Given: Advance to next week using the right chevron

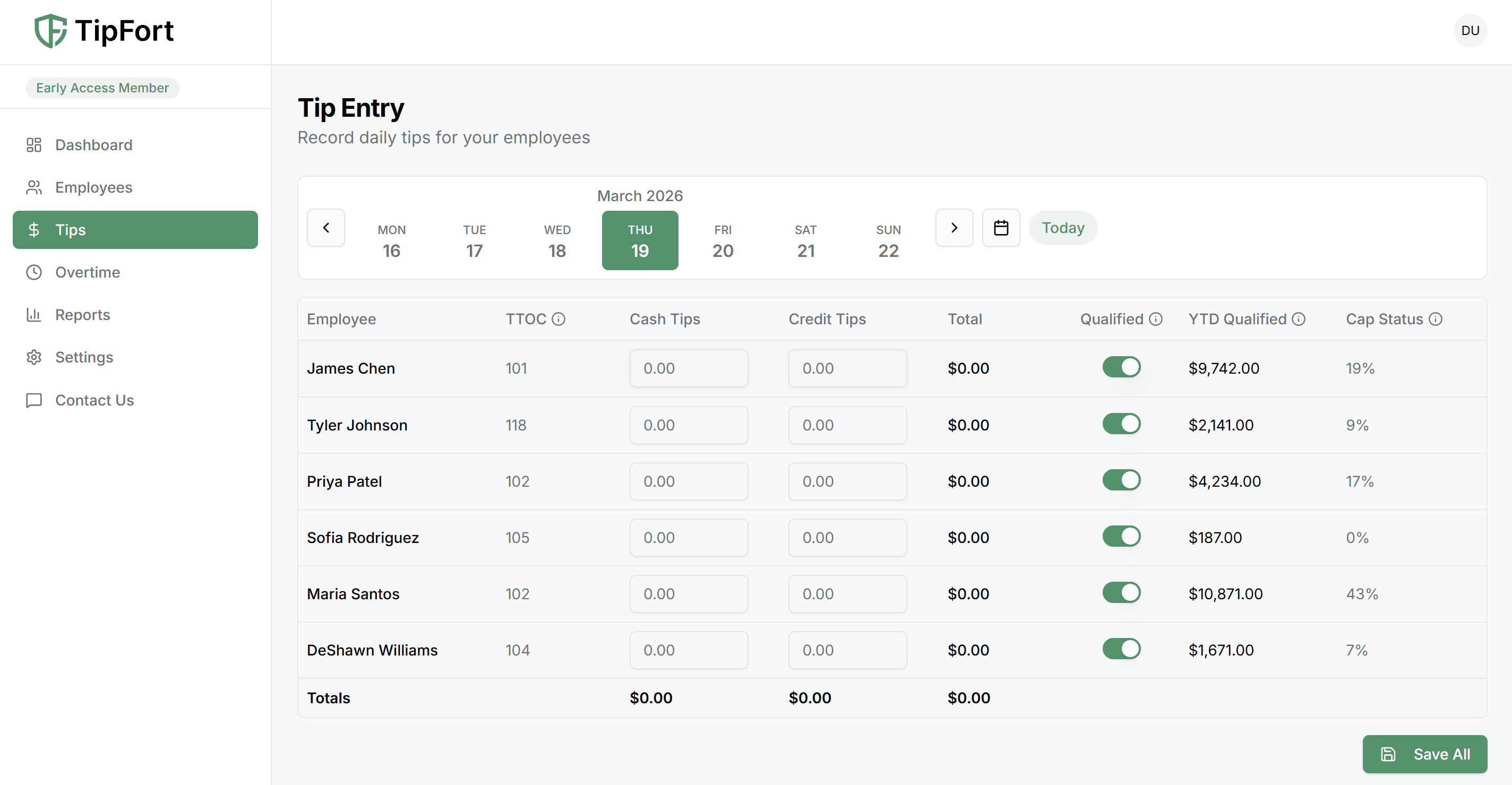Looking at the screenshot, I should pos(954,228).
